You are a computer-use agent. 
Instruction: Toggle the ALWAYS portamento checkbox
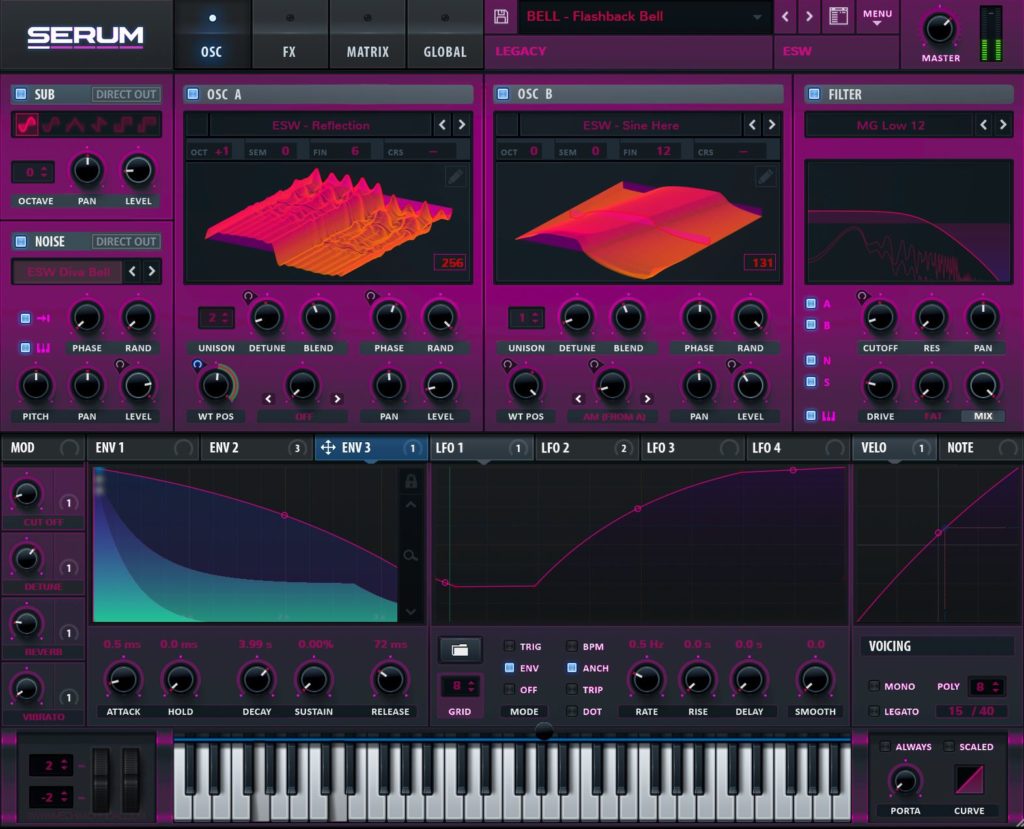[885, 746]
